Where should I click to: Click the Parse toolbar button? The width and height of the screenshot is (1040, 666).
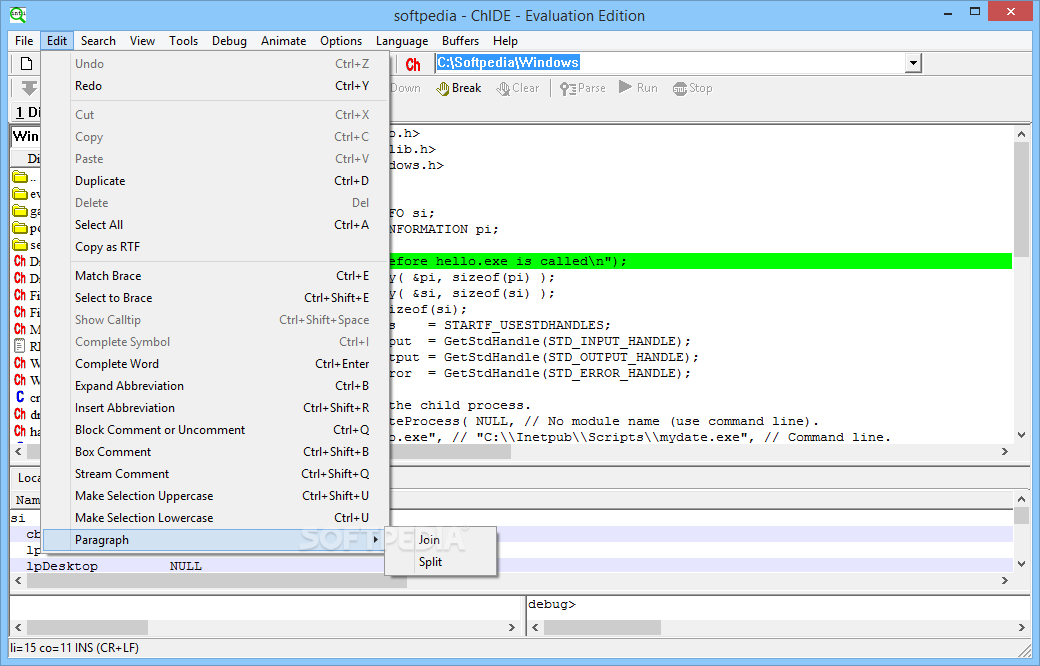(582, 88)
